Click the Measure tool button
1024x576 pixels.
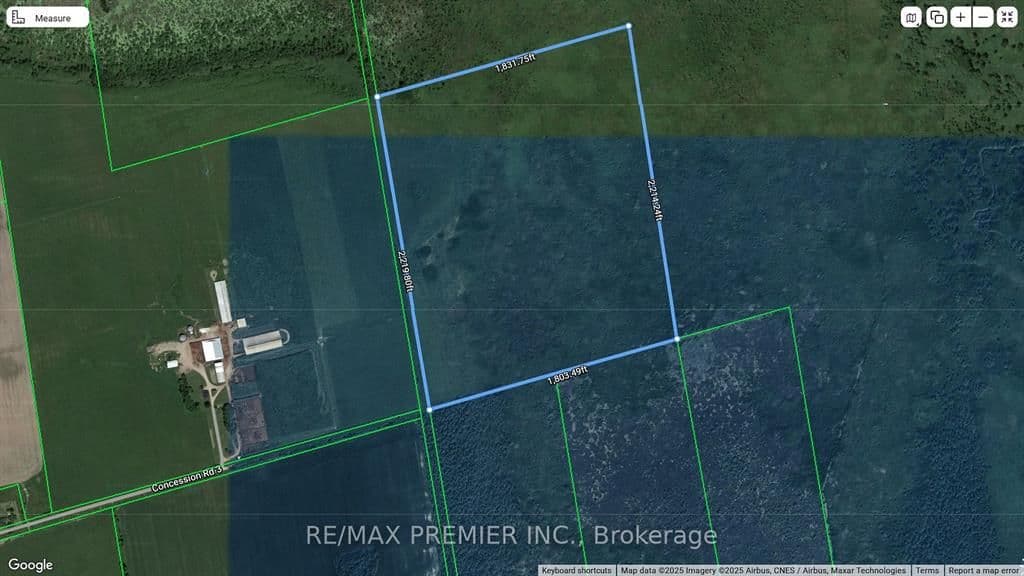click(48, 17)
